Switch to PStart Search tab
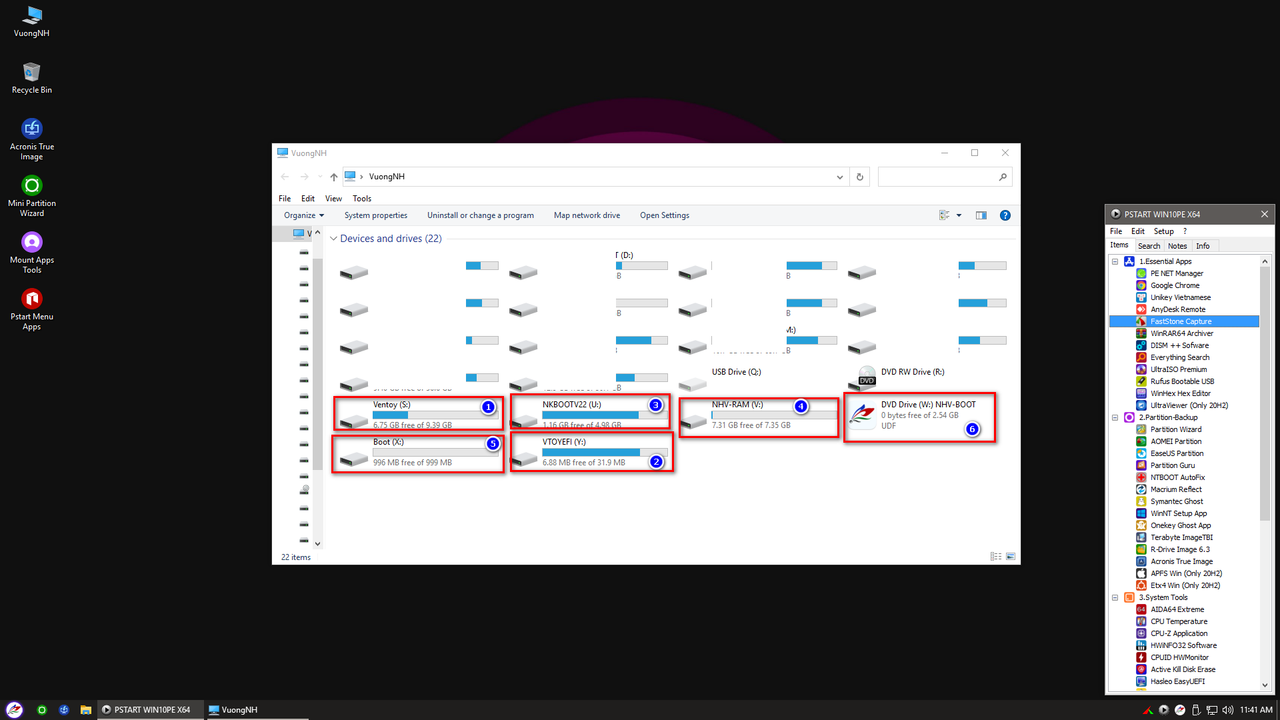Viewport: 1280px width, 720px height. (x=1149, y=246)
